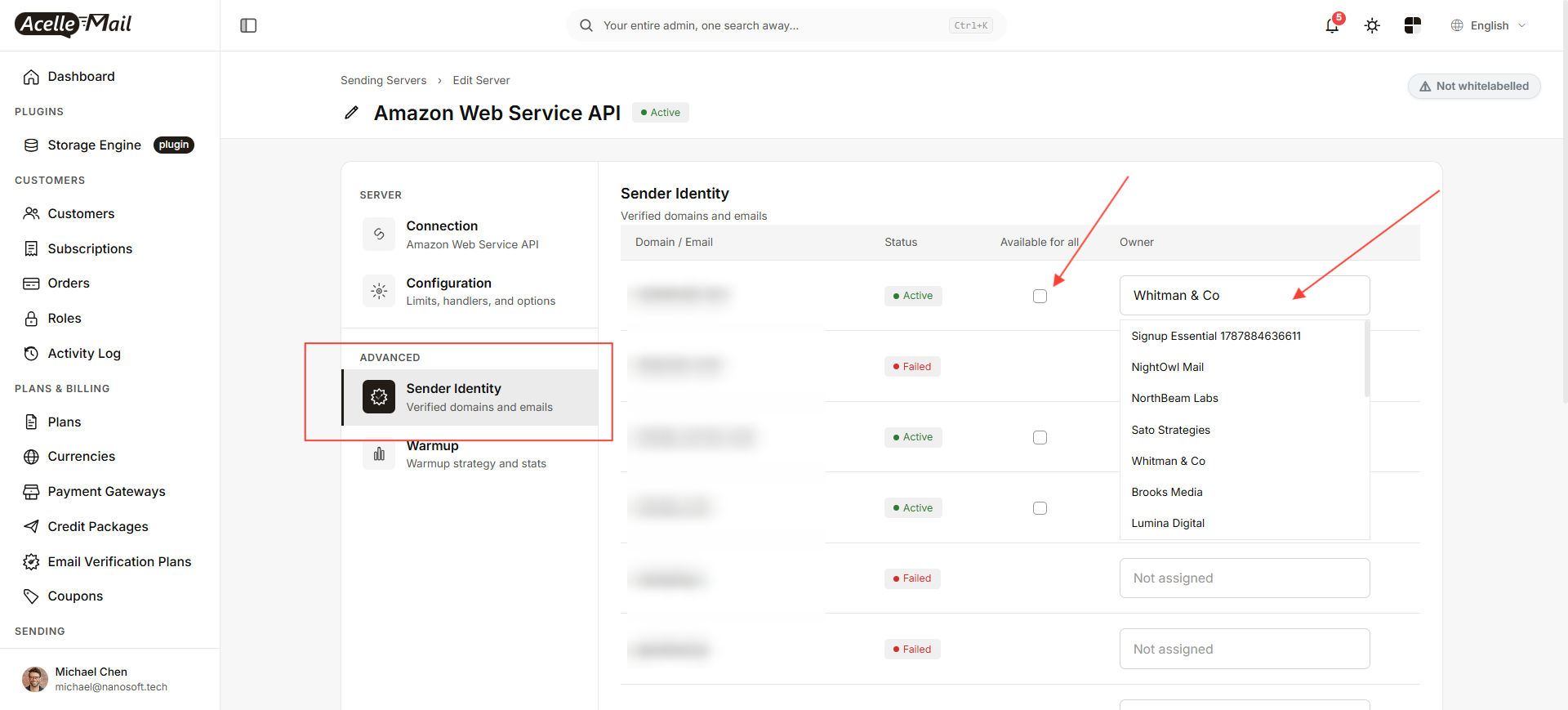Switch theme with the sun icon

point(1372,25)
